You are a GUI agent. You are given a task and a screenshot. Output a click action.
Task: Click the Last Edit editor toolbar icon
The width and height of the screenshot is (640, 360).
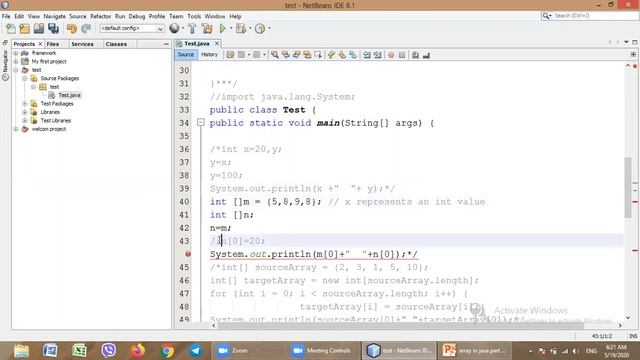(x=230, y=55)
